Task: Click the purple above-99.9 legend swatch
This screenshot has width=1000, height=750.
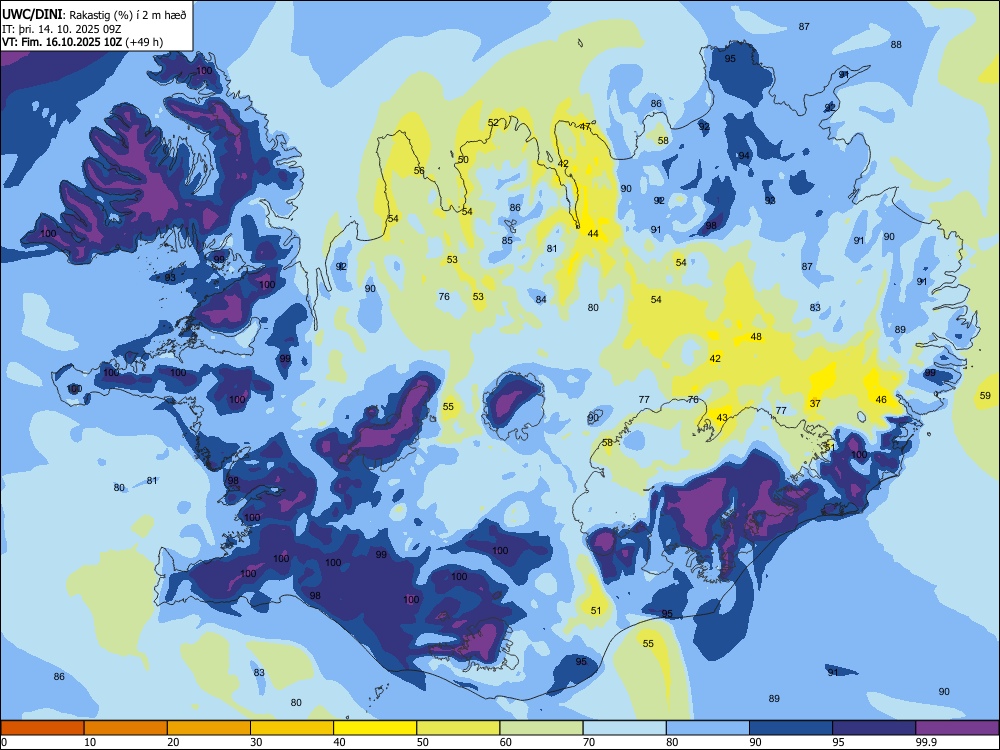Action: coord(957,728)
